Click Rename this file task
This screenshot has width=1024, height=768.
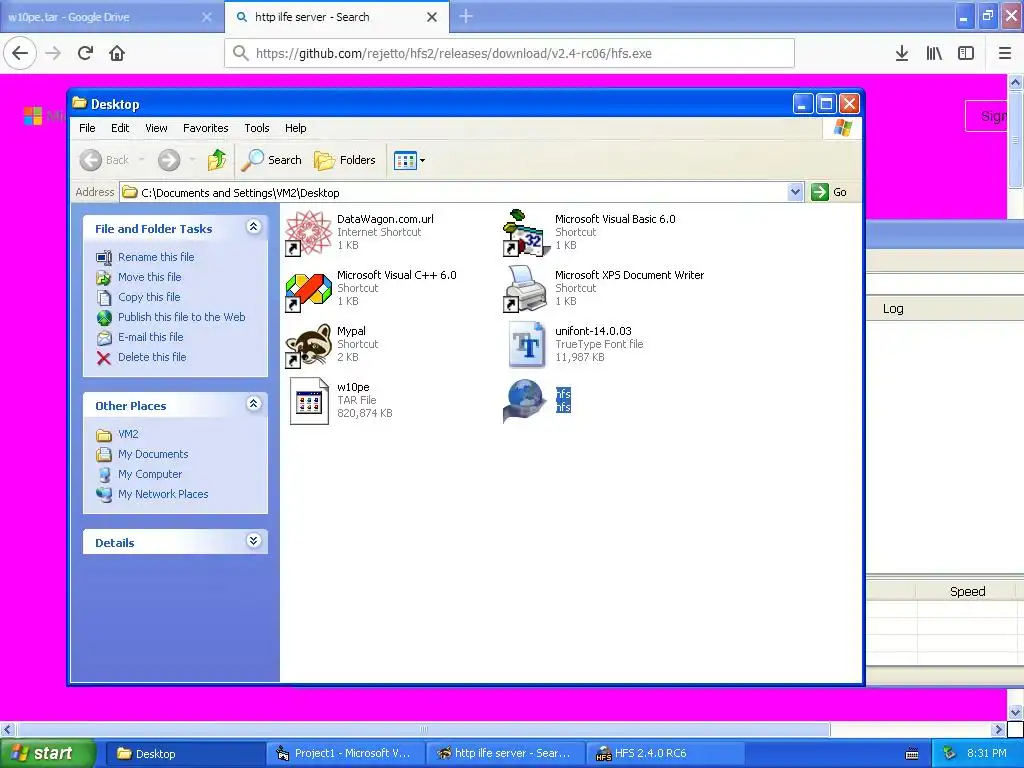156,257
